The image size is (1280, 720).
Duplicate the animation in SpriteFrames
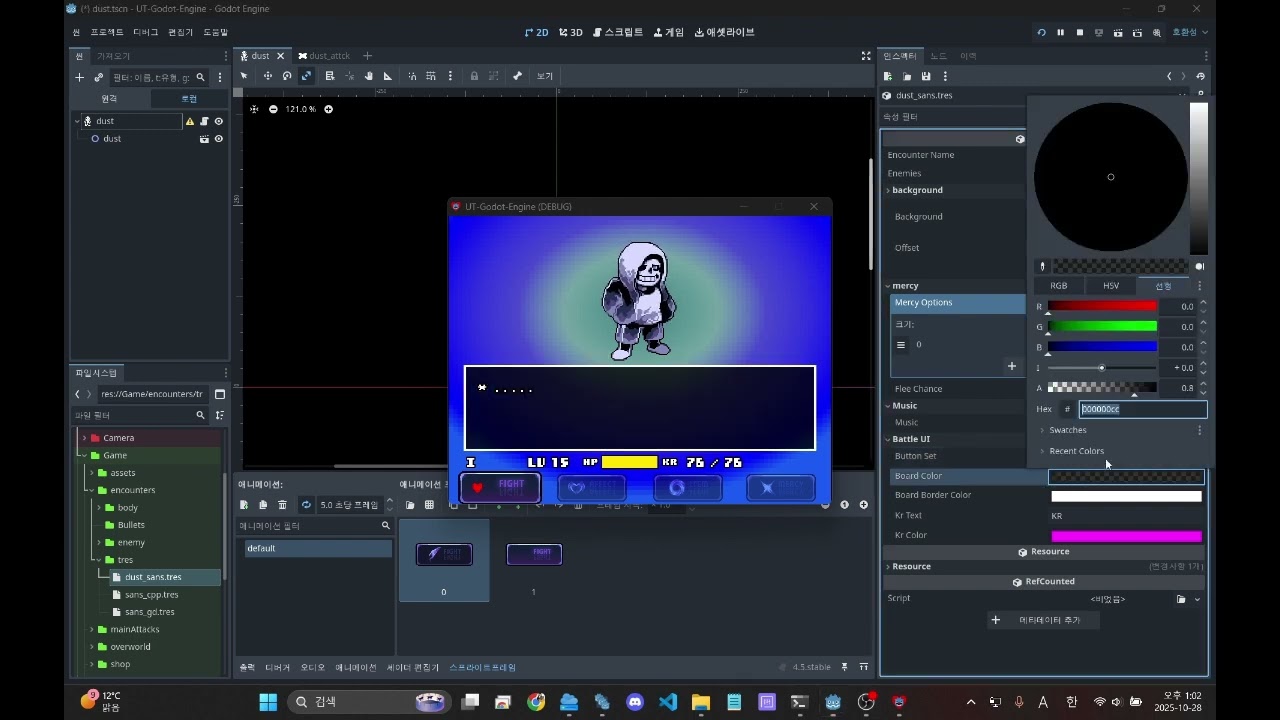[263, 505]
